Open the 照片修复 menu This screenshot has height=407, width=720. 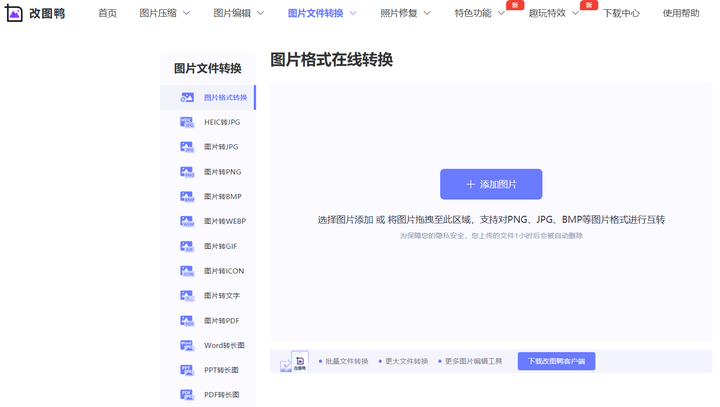(399, 13)
